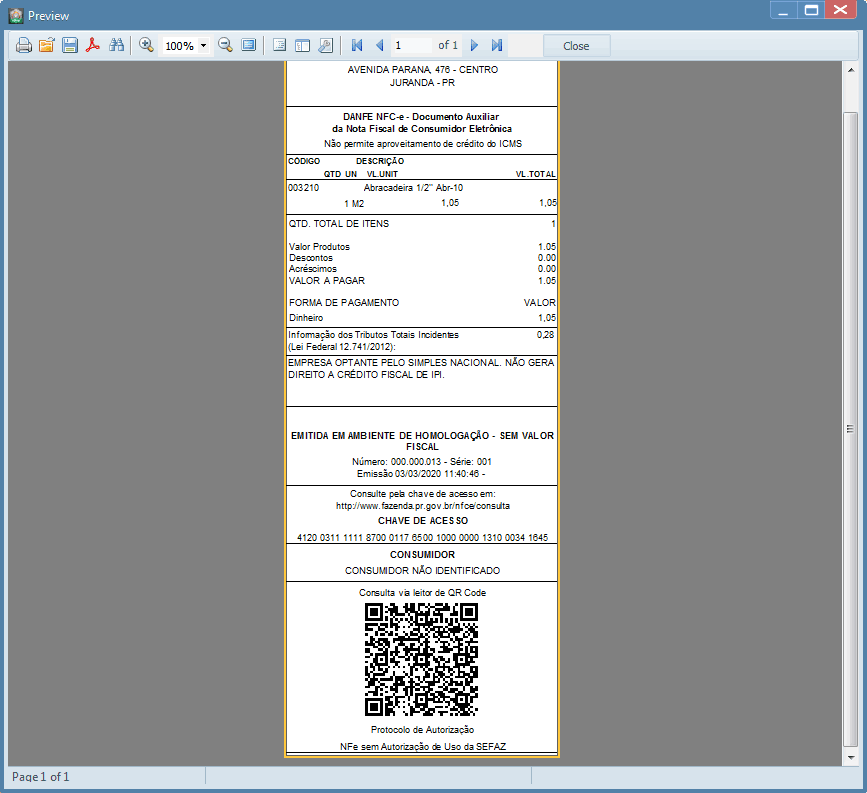Click the 'Dinheiro' payment method text
The height and width of the screenshot is (793, 867).
306,318
